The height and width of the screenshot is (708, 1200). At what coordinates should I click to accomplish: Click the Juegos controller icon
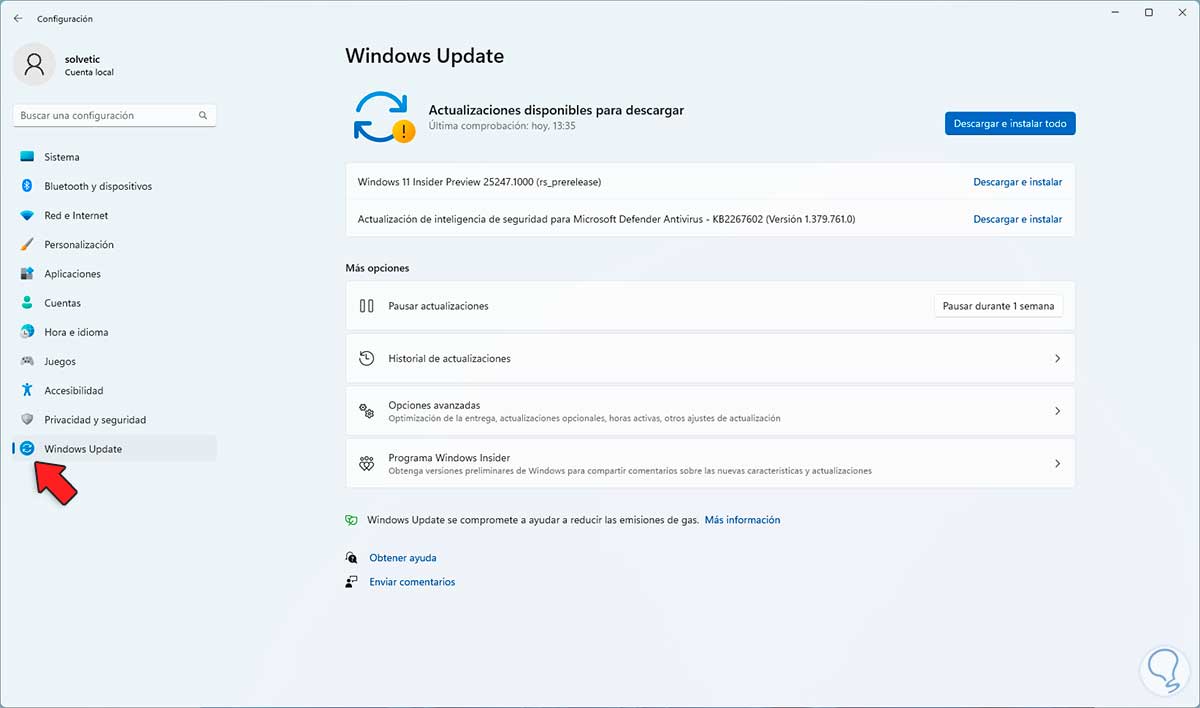point(27,361)
